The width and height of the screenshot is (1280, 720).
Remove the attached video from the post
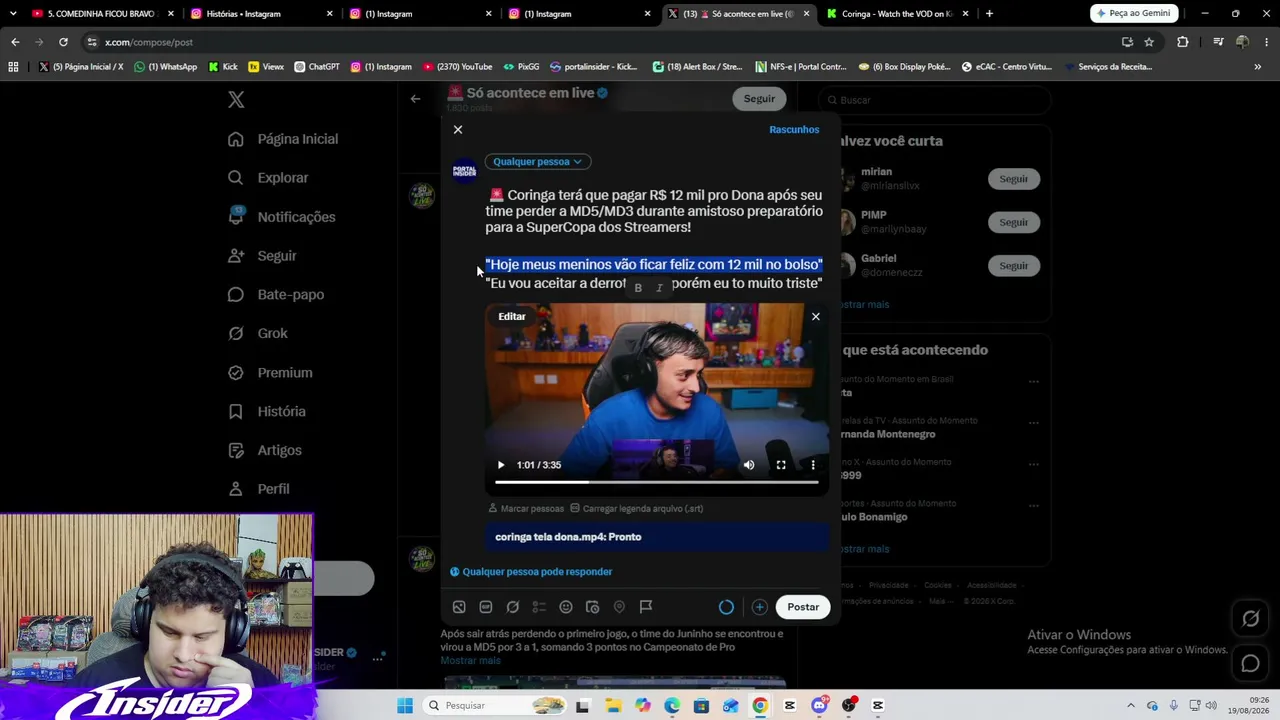pyautogui.click(x=816, y=317)
